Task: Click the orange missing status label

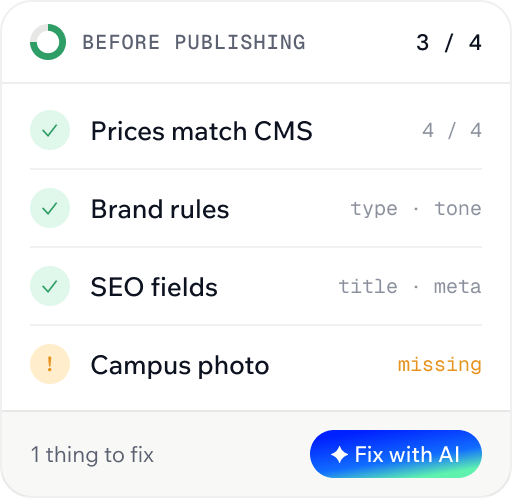Action: (x=440, y=365)
